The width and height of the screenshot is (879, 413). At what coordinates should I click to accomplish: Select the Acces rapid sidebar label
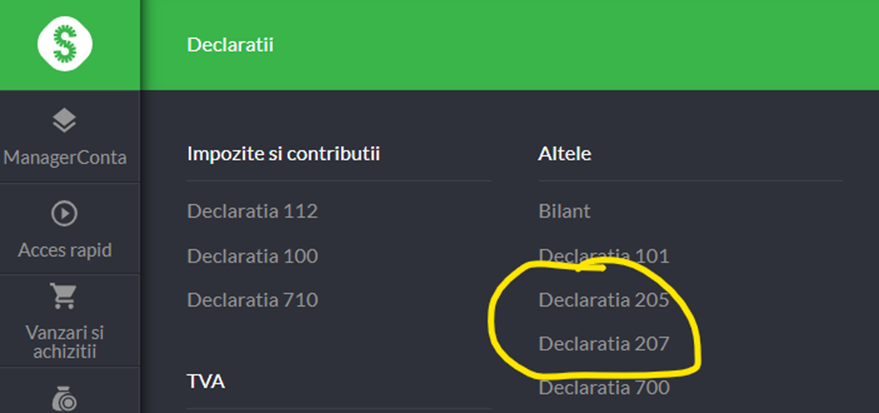pyautogui.click(x=65, y=250)
